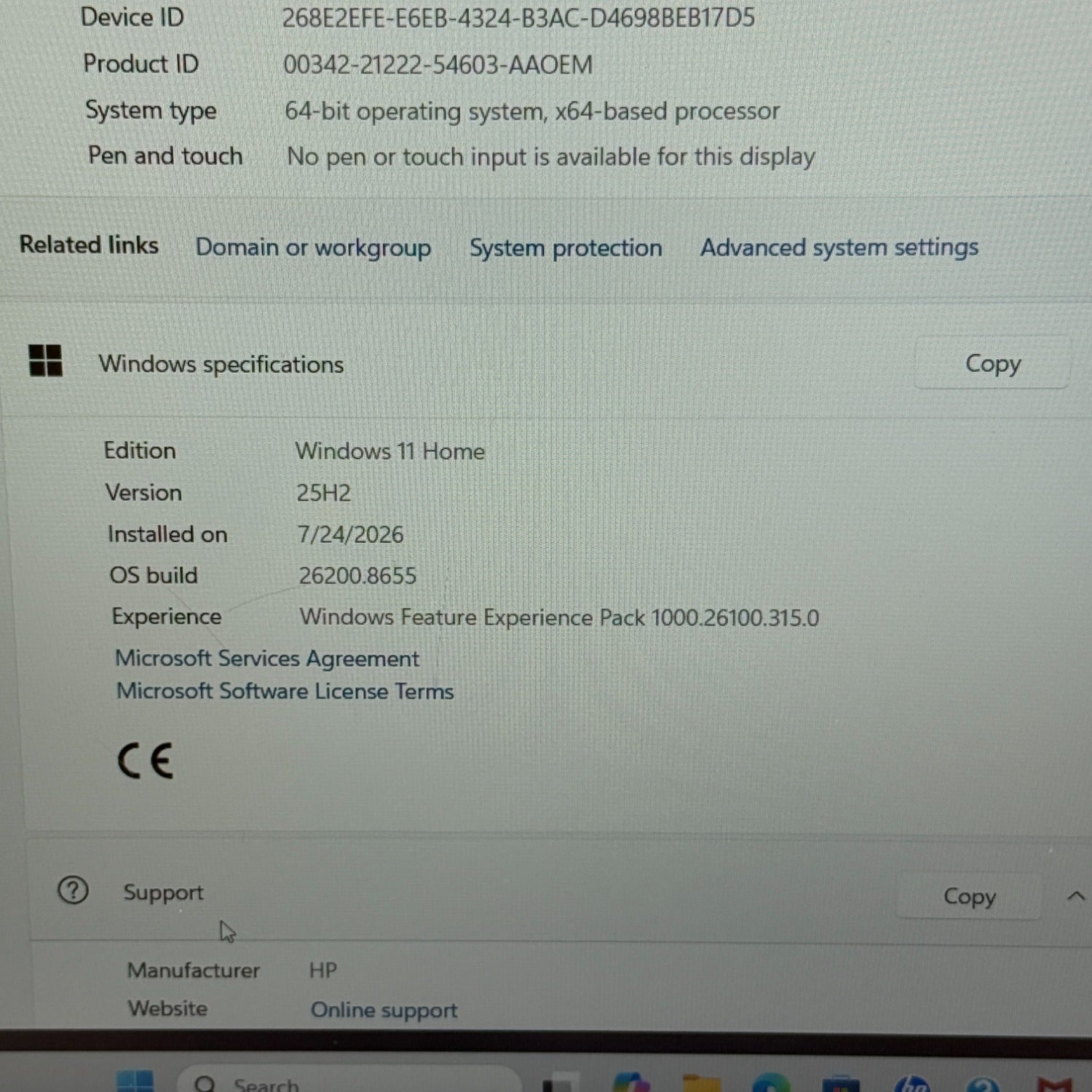This screenshot has height=1092, width=1092.
Task: Open the Domain or workgroup link
Action: point(313,248)
